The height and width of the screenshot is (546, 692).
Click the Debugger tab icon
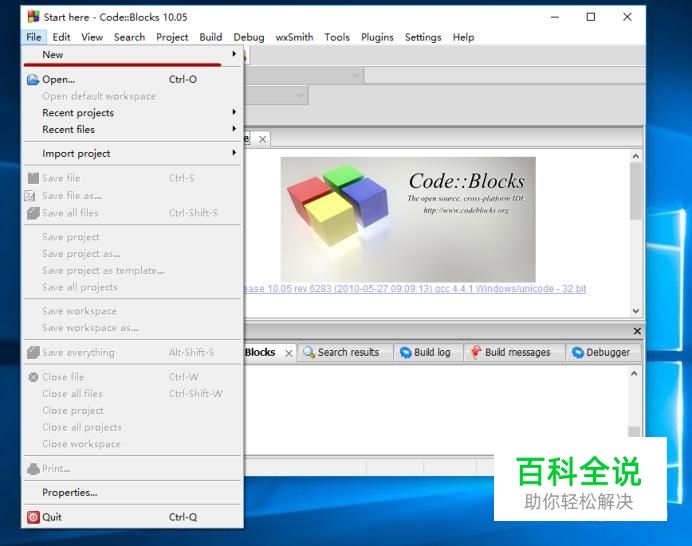click(577, 352)
